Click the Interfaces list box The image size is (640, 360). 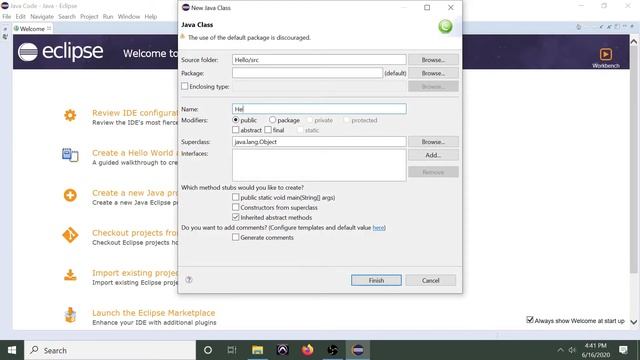click(319, 165)
